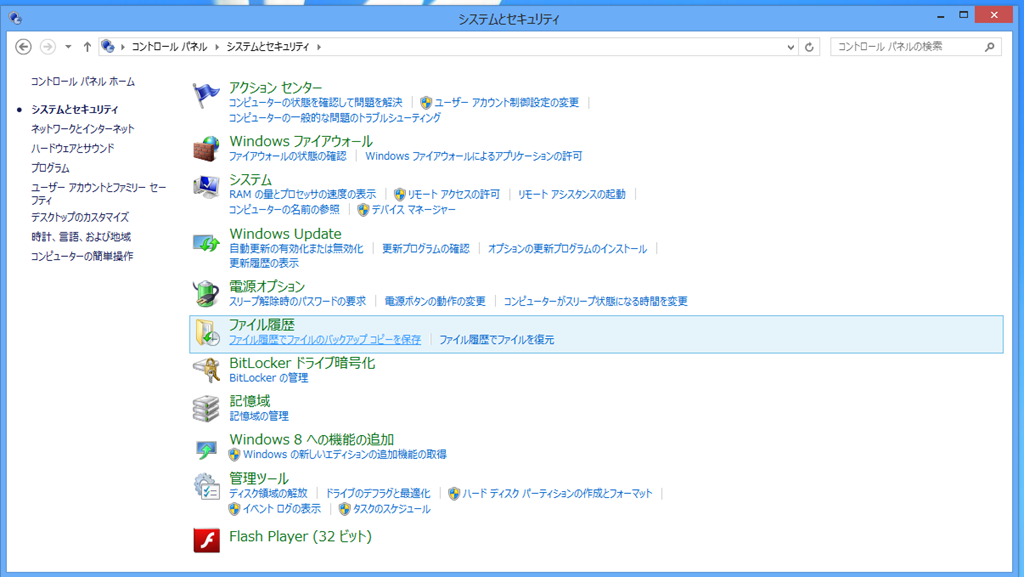Select ハードウェアとサウンド in sidebar
Screen dimensions: 1024x577
coord(72,148)
